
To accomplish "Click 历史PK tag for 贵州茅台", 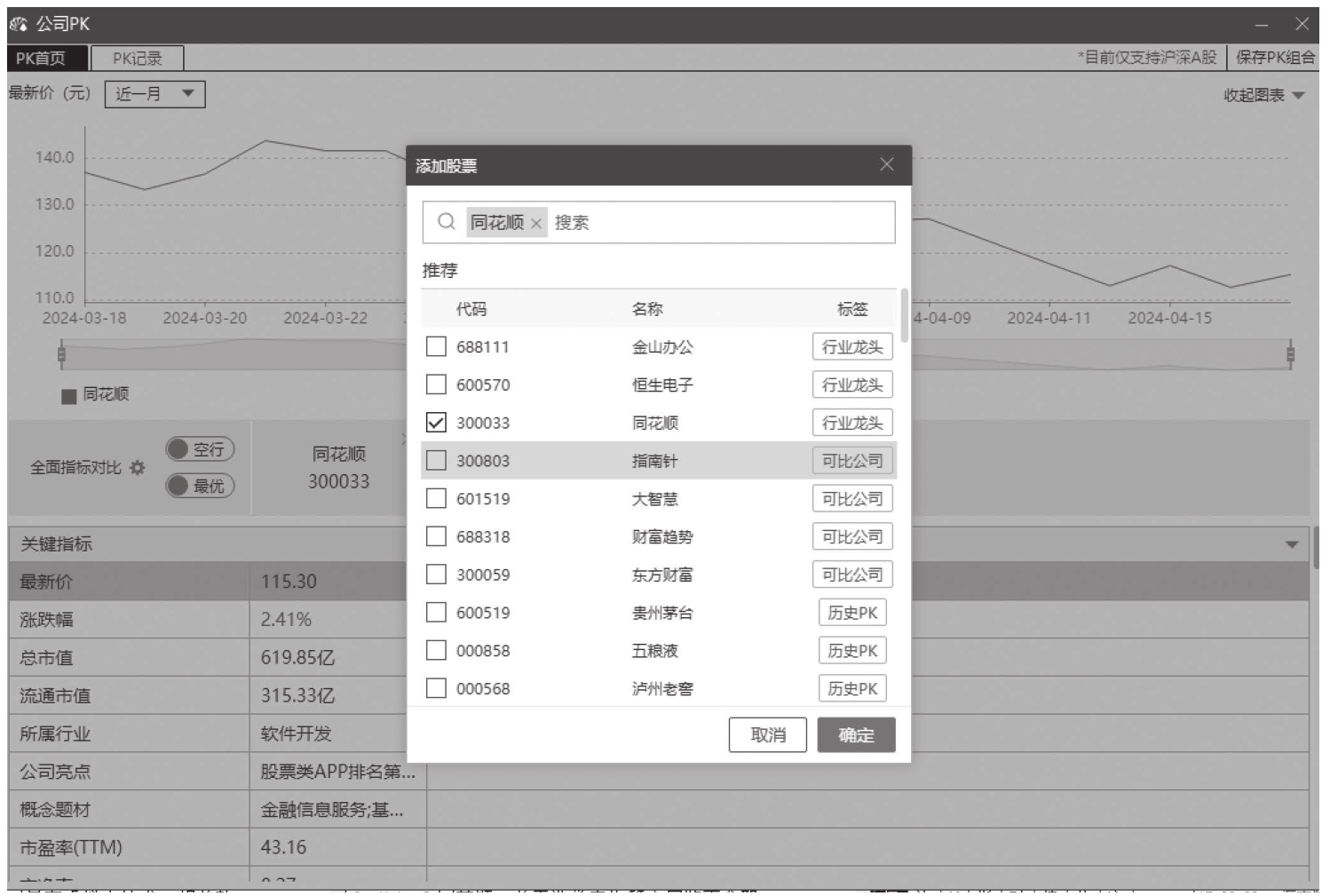I will pos(852,613).
